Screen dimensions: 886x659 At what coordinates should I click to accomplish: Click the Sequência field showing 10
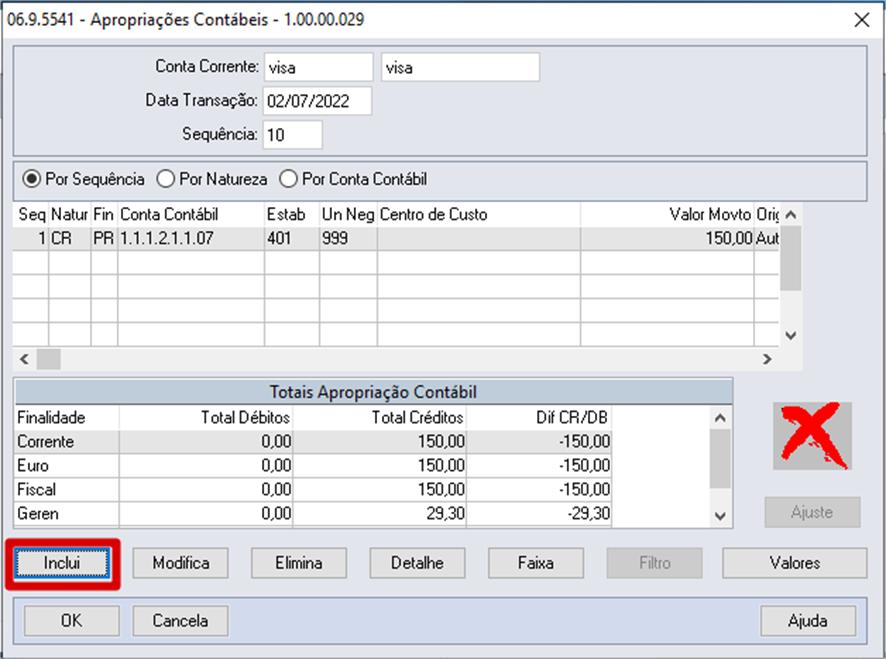pyautogui.click(x=292, y=135)
